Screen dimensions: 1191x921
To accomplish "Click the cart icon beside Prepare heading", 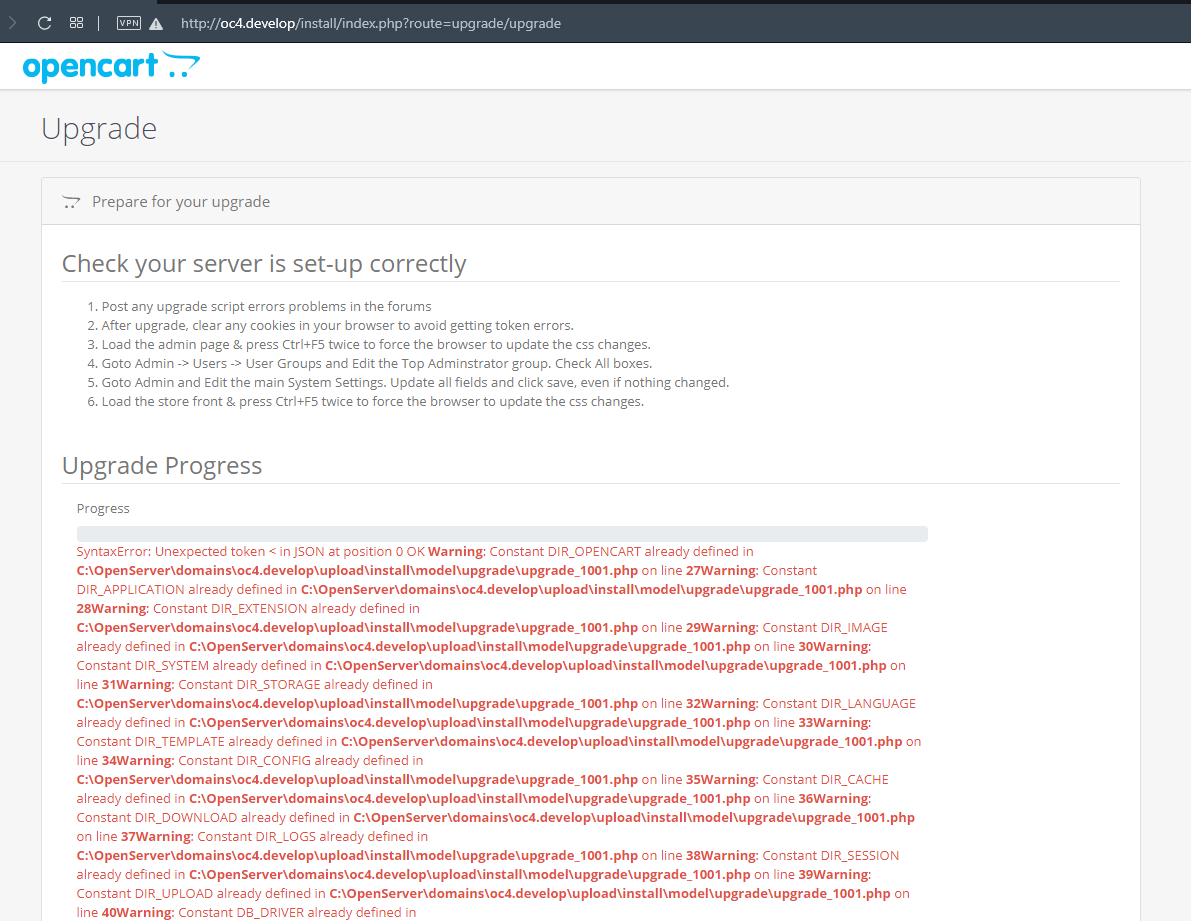I will 71,202.
